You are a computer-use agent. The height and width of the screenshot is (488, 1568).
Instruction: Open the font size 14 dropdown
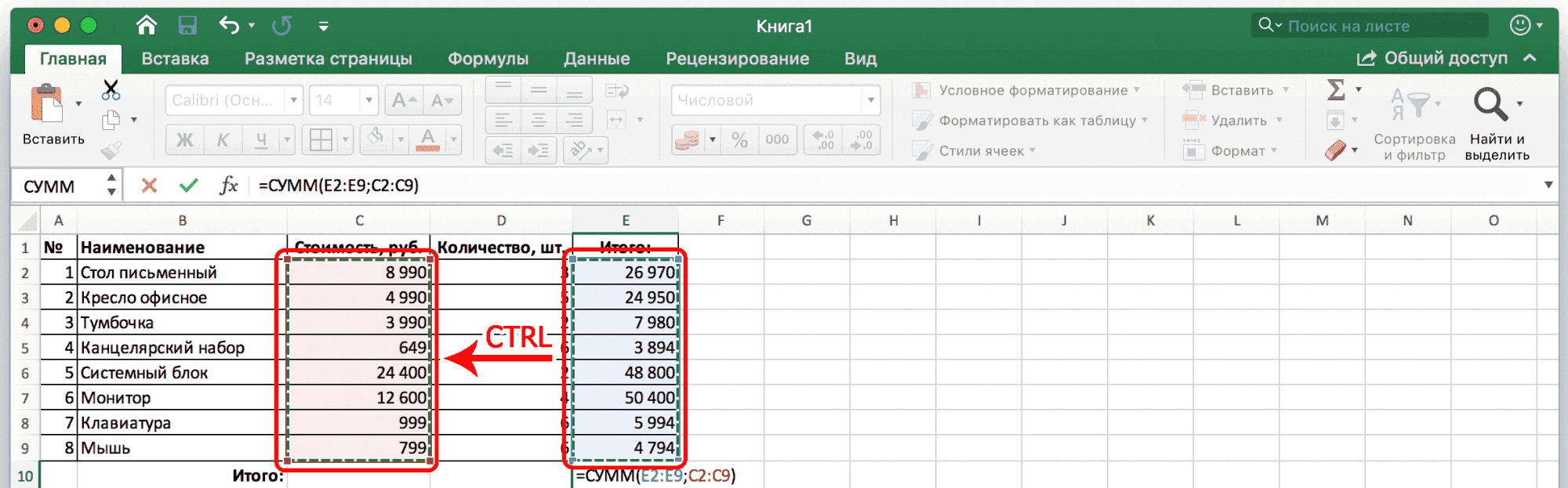pos(369,100)
